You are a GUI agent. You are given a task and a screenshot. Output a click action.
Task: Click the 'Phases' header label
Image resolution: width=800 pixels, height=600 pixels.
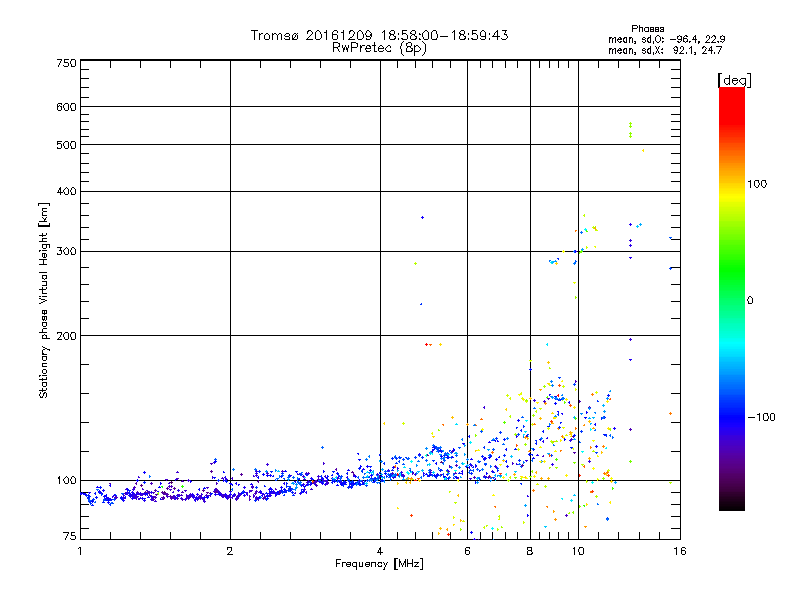click(647, 29)
